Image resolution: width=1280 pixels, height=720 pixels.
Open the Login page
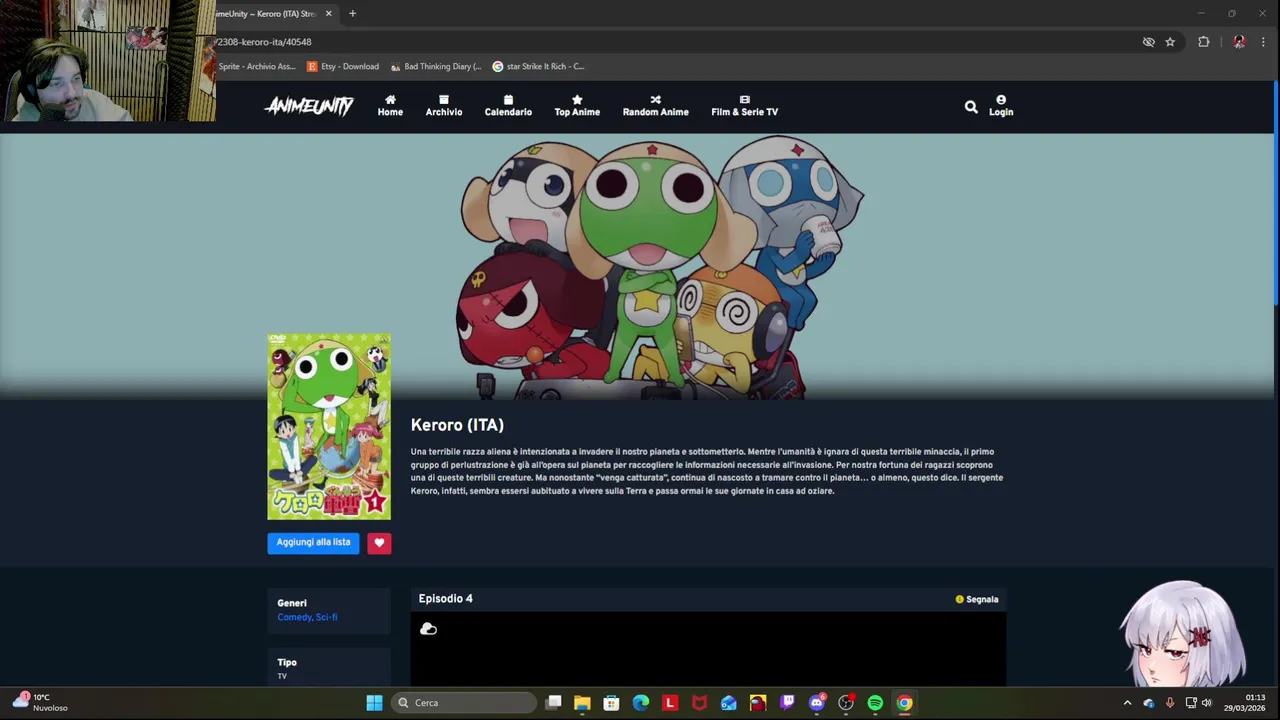tap(1001, 106)
